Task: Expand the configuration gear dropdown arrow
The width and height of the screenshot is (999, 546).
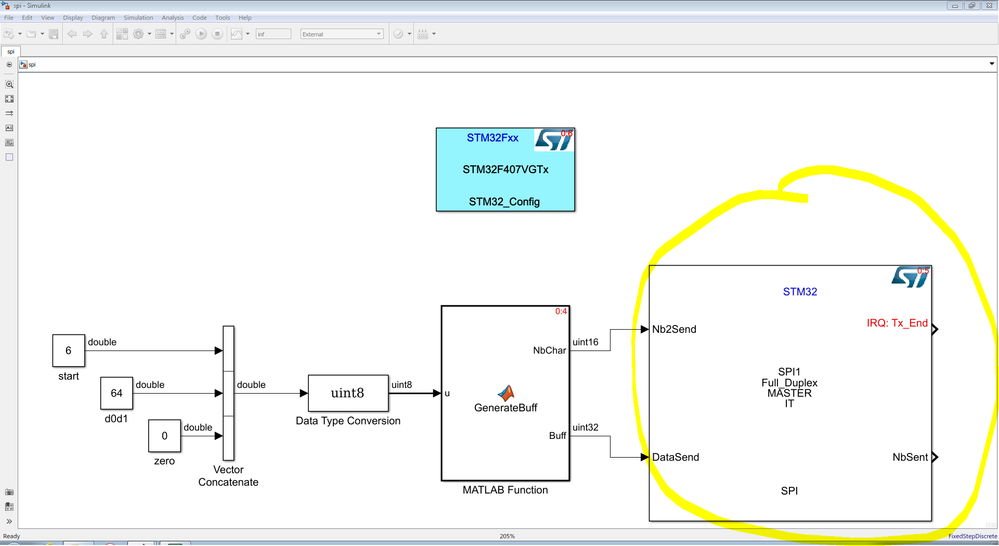Action: tap(149, 34)
